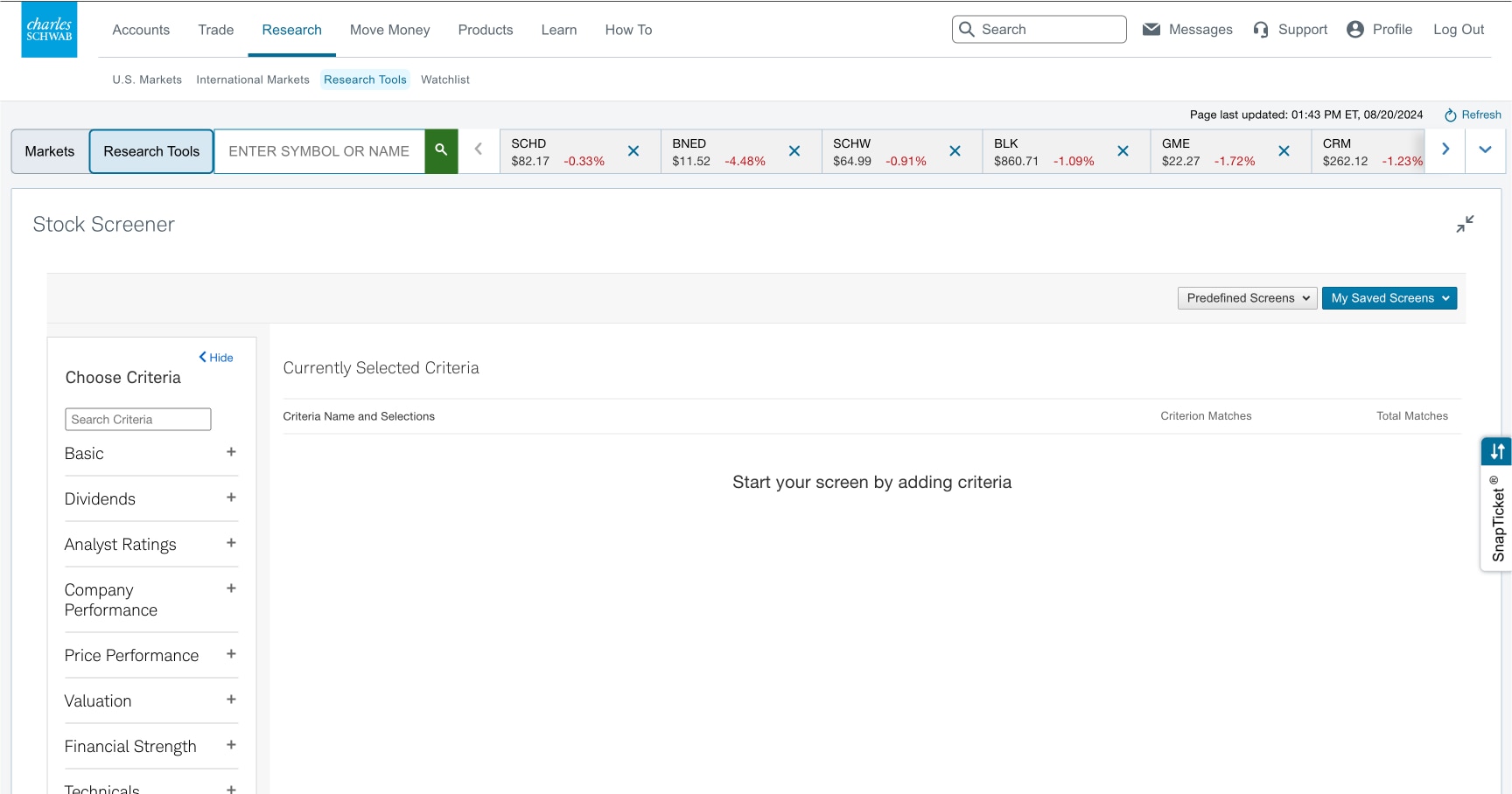1512x794 pixels.
Task: Remove SCHD from the ticker strip
Action: click(x=633, y=151)
